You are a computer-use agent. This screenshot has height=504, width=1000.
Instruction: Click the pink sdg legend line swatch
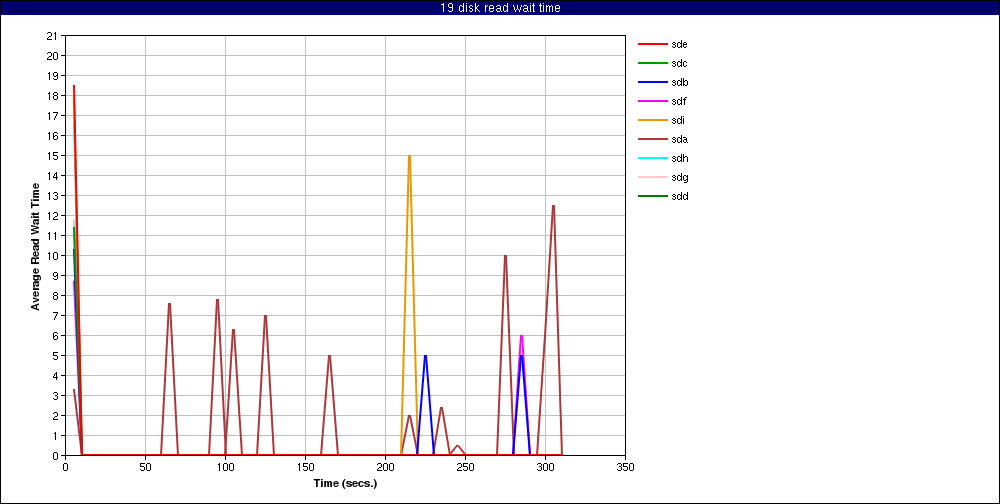(652, 177)
